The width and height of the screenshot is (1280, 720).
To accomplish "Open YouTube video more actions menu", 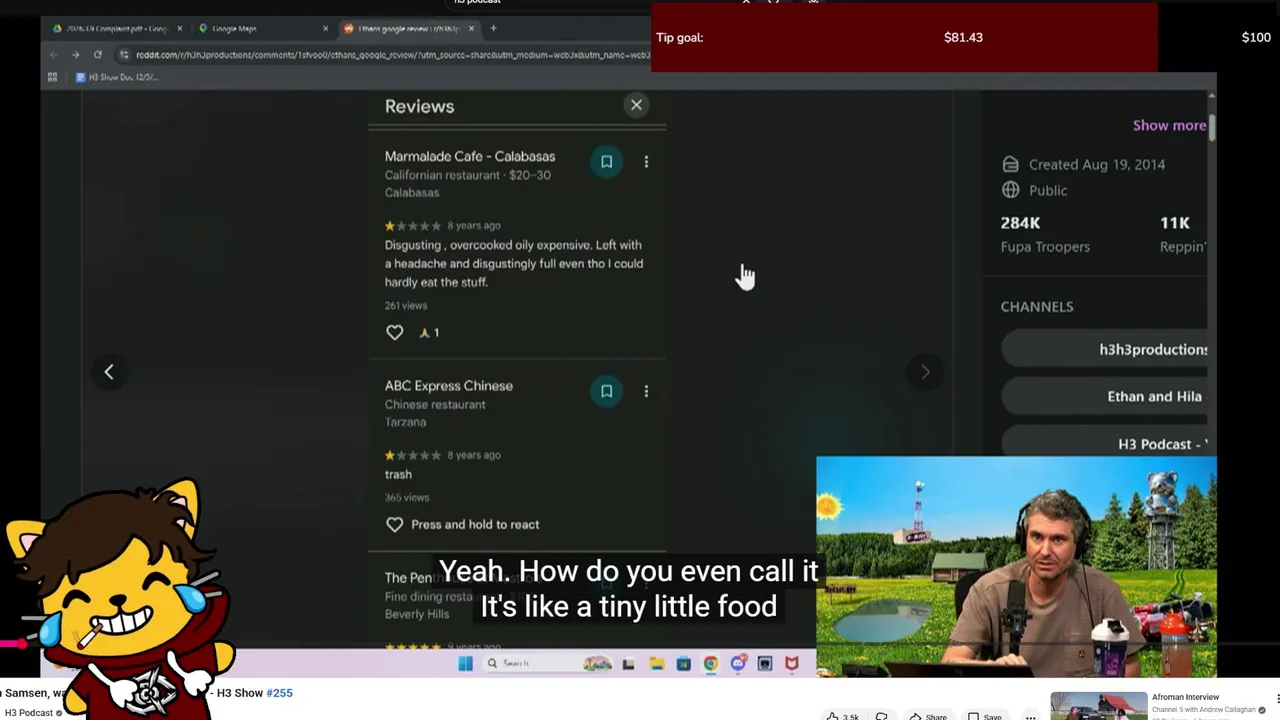I will [x=1030, y=716].
